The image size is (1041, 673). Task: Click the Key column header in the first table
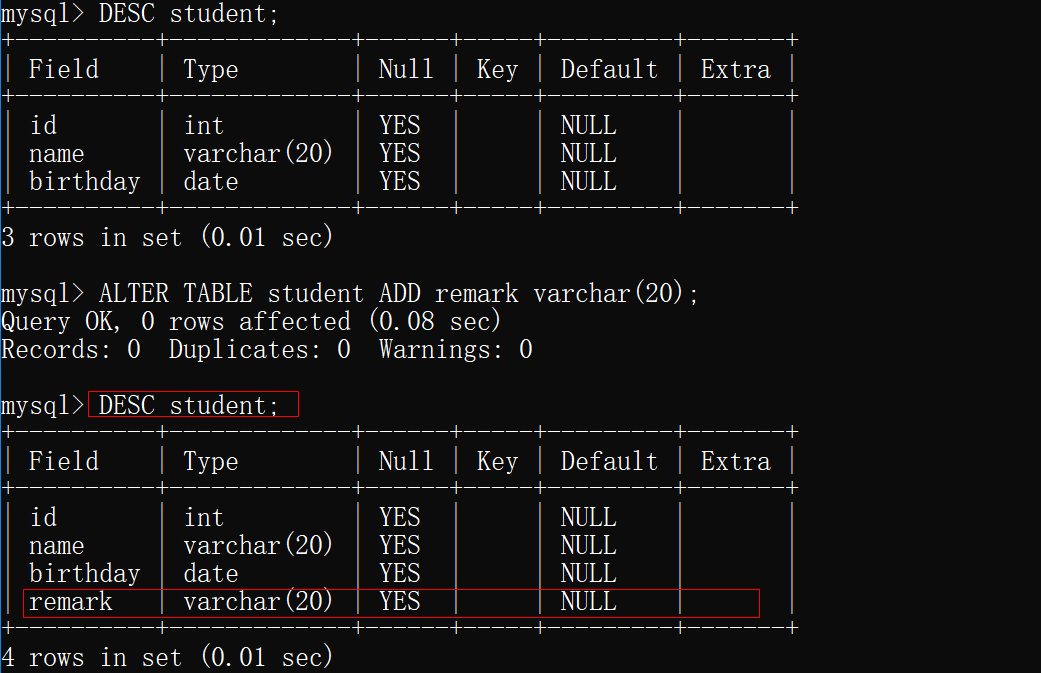(497, 69)
